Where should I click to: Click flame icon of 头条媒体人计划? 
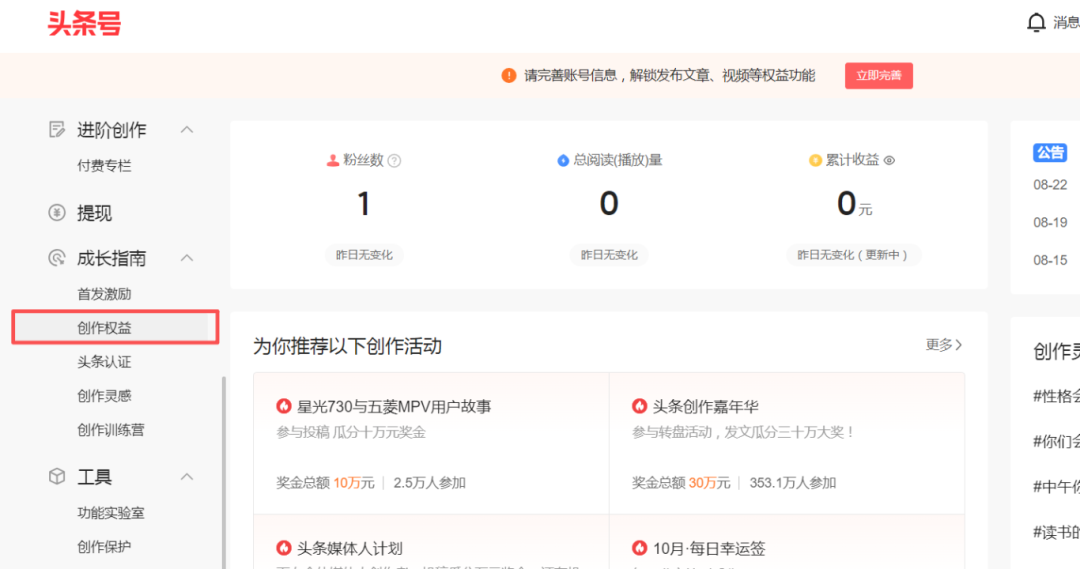pyautogui.click(x=284, y=548)
